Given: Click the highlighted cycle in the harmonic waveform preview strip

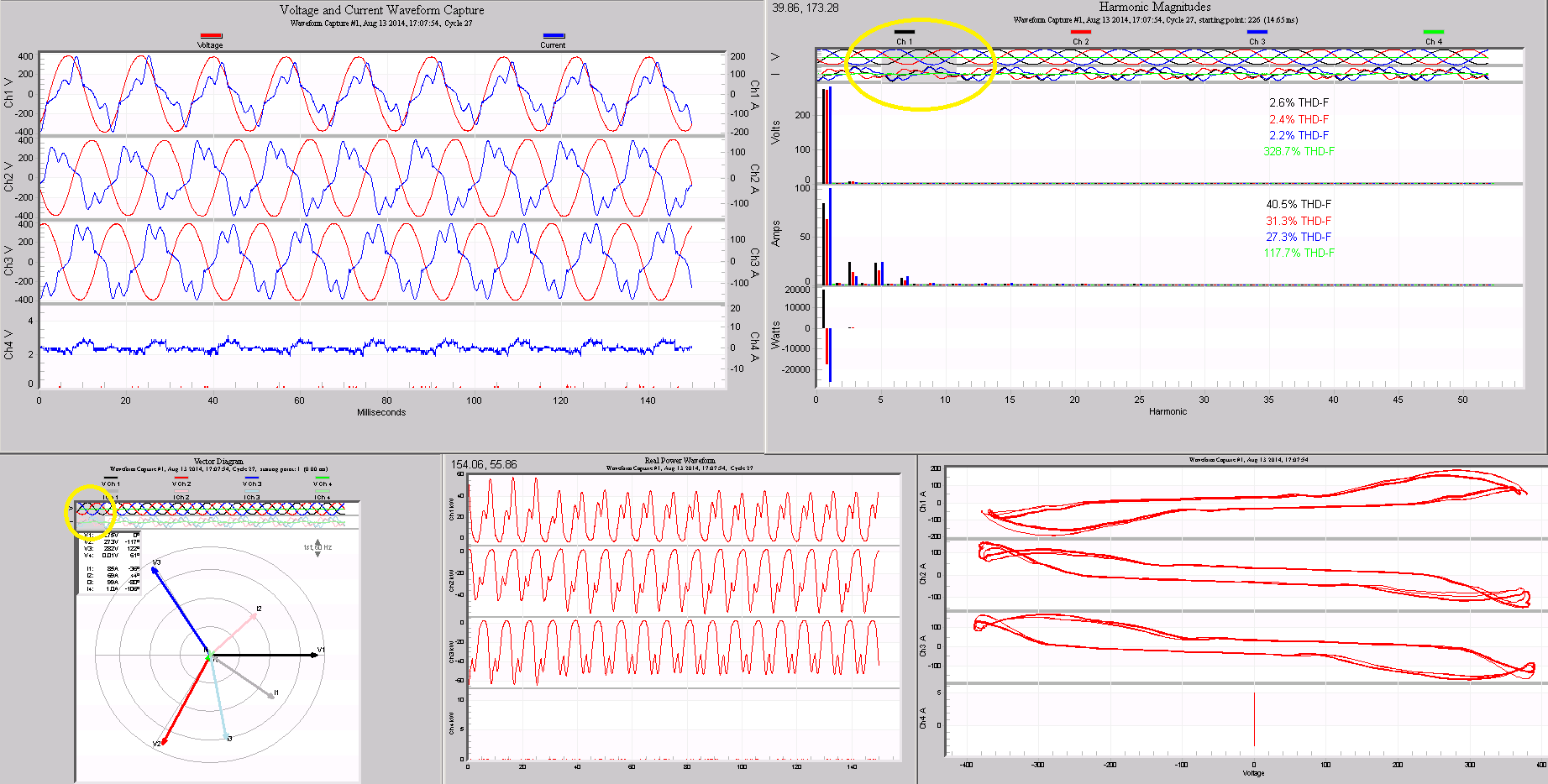Looking at the screenshot, I should point(920,67).
